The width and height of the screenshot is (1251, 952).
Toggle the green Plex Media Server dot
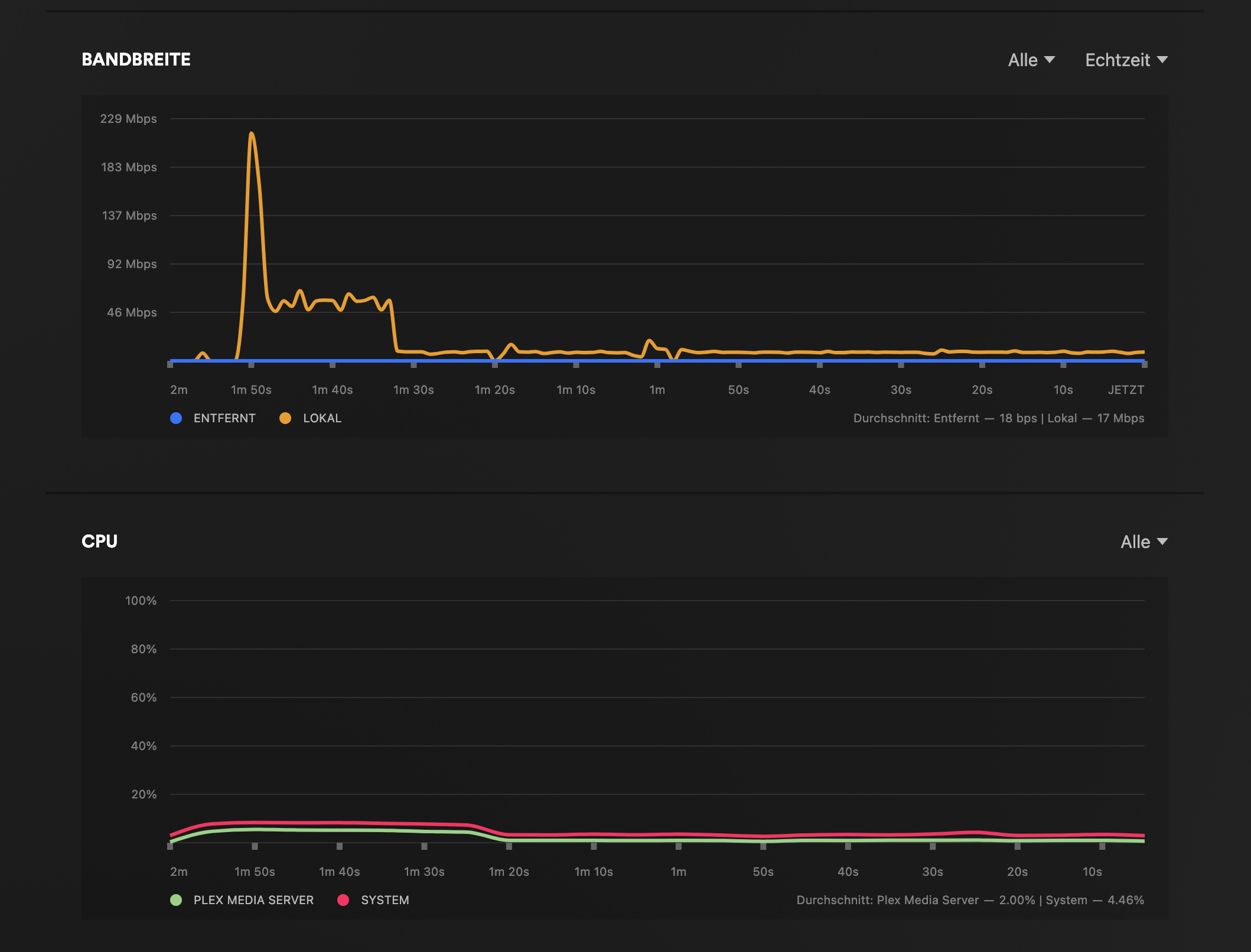click(x=176, y=900)
